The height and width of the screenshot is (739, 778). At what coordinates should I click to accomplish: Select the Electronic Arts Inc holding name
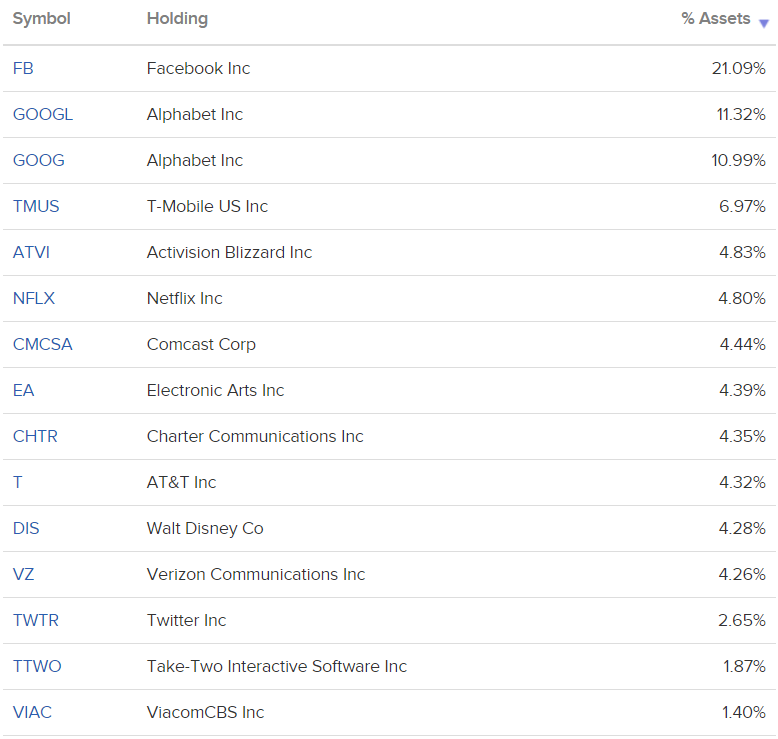coord(216,390)
